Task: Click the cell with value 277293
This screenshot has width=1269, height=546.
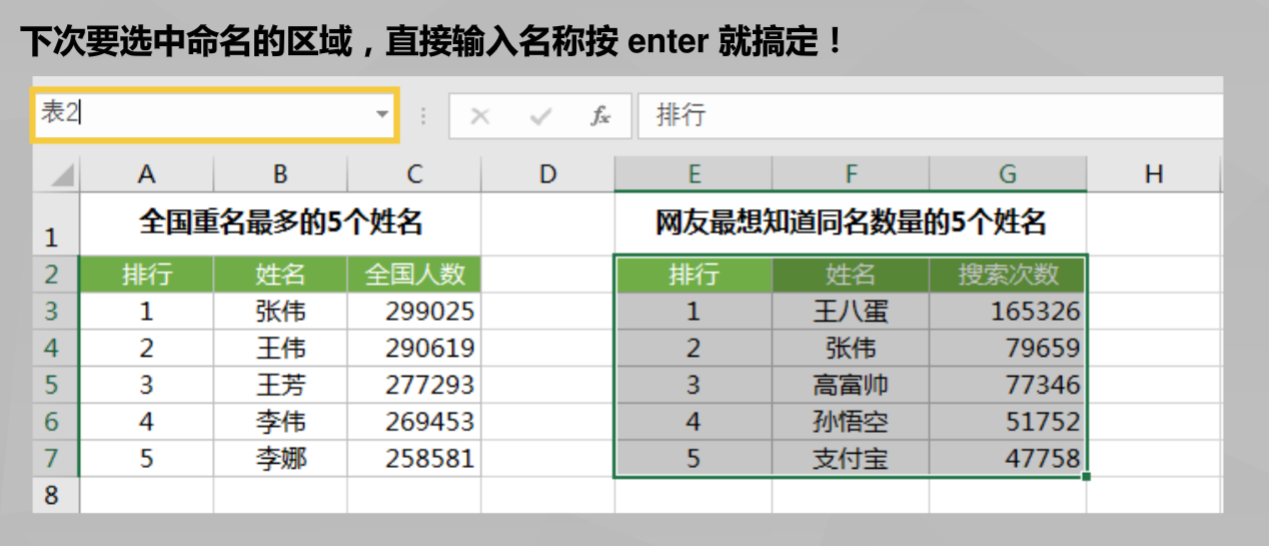Action: click(414, 385)
